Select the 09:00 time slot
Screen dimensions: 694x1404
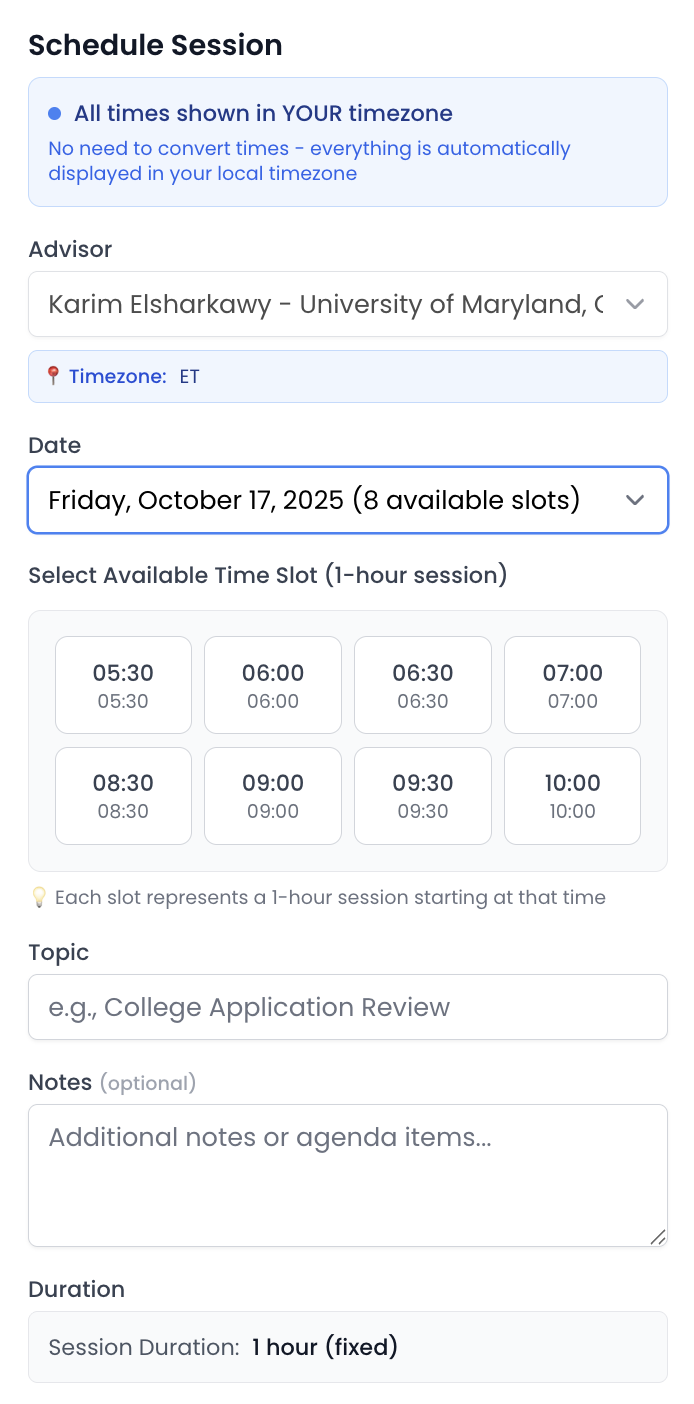coord(272,795)
